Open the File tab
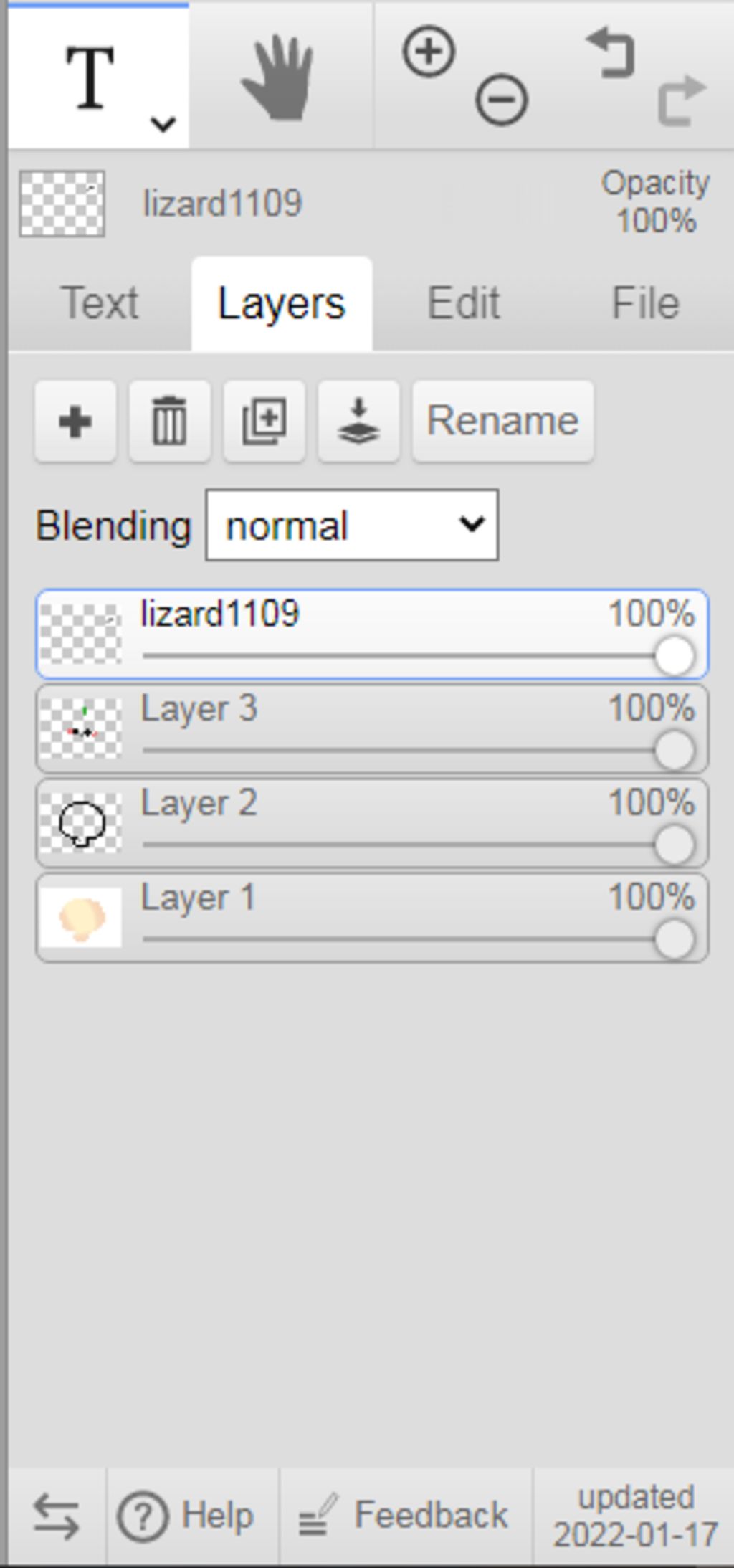The image size is (734, 1568). (645, 303)
